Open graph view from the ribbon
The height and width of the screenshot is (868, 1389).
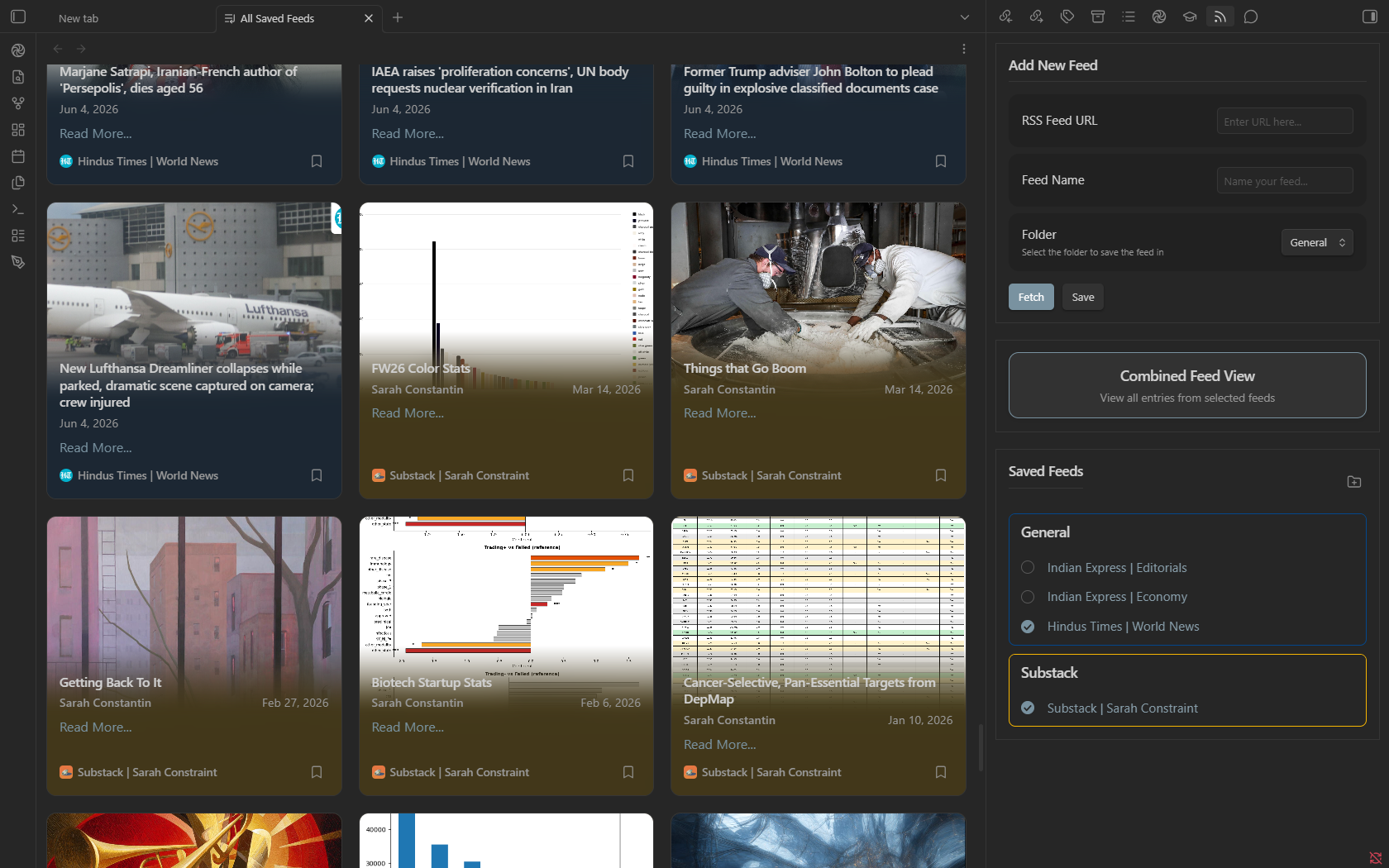pyautogui.click(x=18, y=103)
